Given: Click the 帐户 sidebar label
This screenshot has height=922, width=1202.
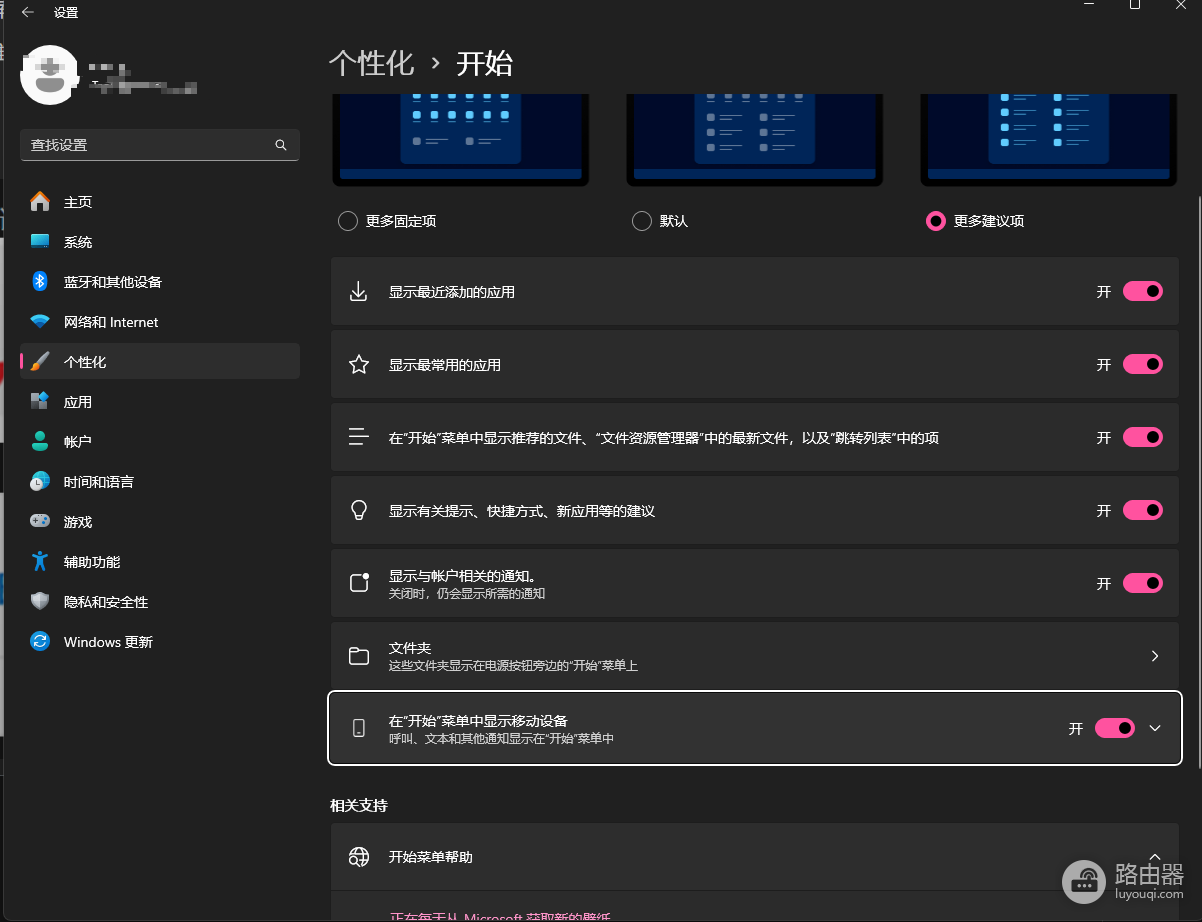Looking at the screenshot, I should click(78, 442).
